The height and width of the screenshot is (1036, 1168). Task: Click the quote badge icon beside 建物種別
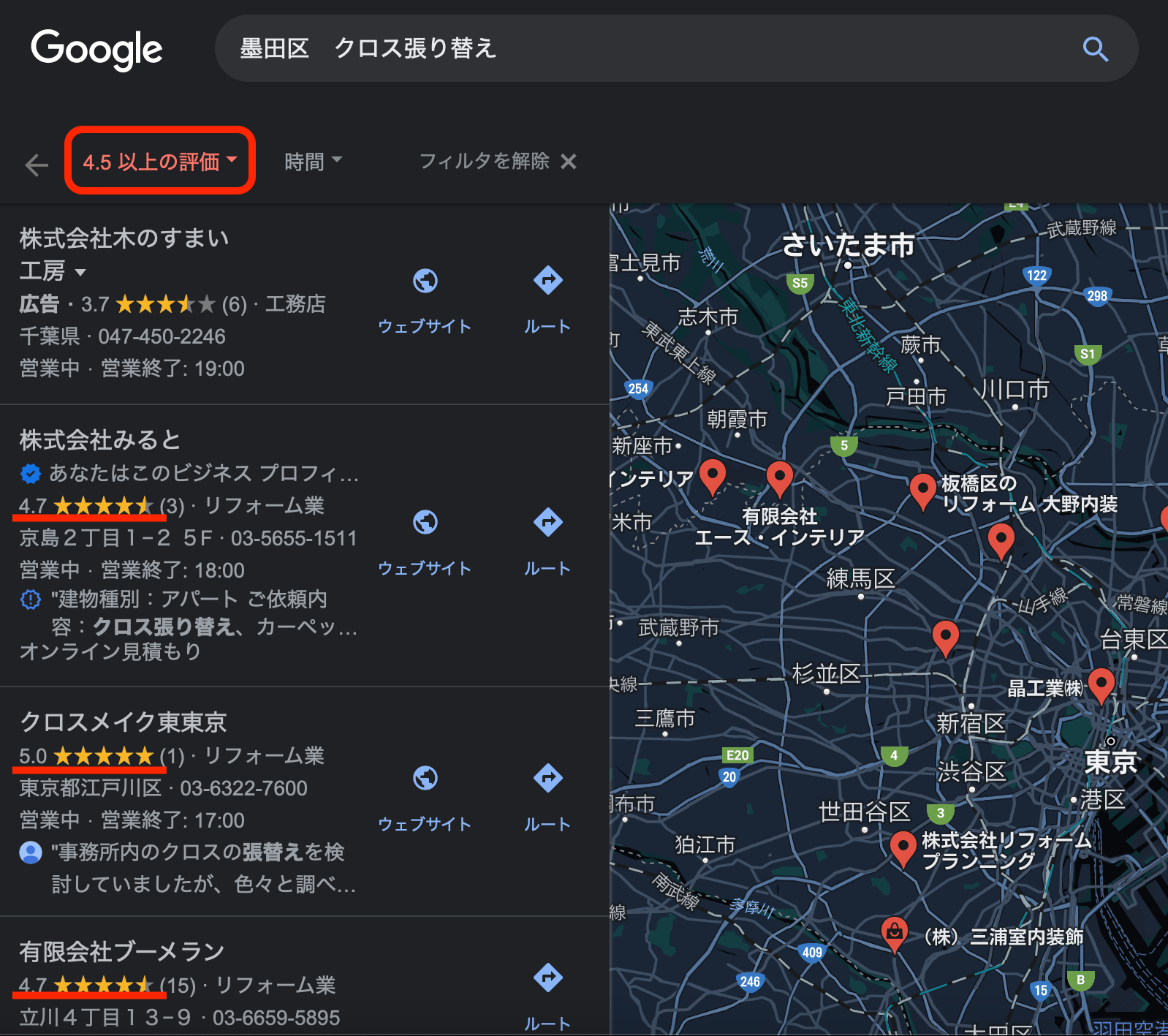tap(30, 600)
